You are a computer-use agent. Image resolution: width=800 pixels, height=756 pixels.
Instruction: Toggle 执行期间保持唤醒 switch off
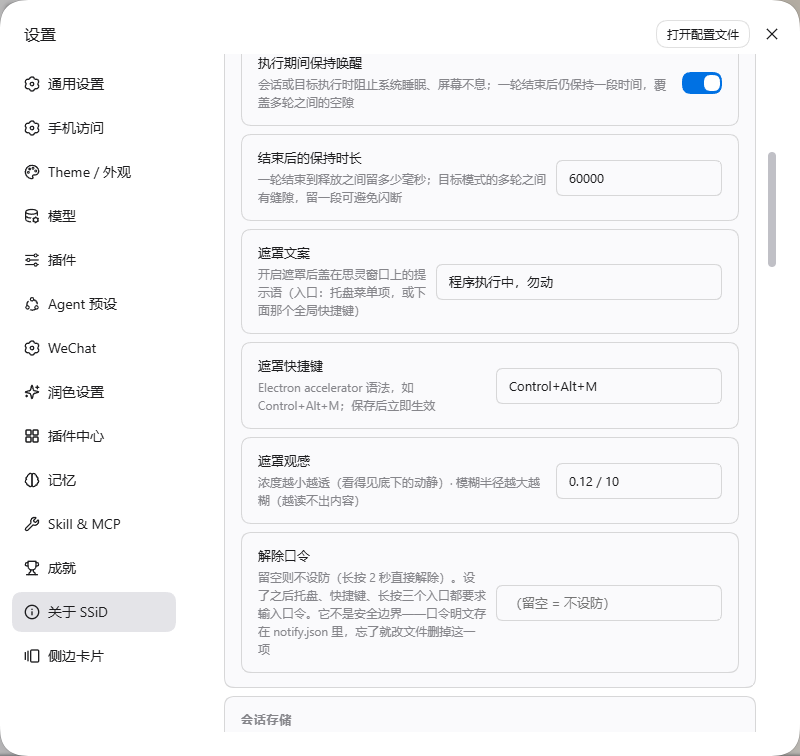tap(702, 83)
